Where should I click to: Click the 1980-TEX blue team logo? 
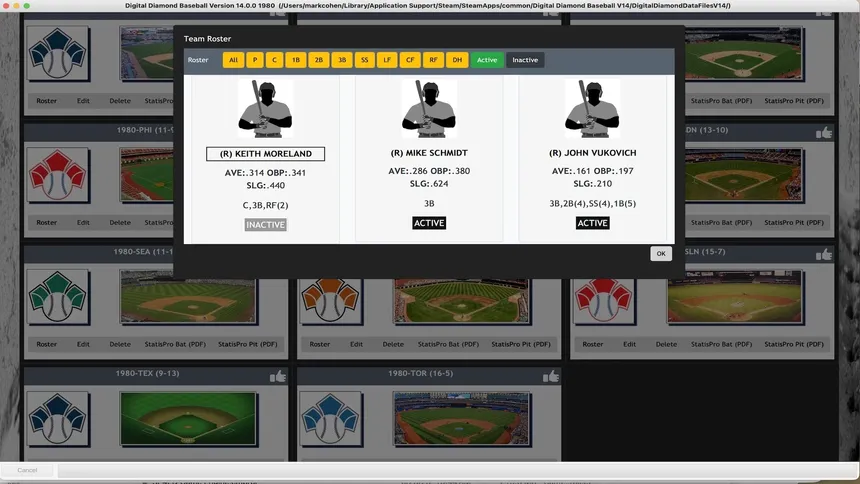58,419
